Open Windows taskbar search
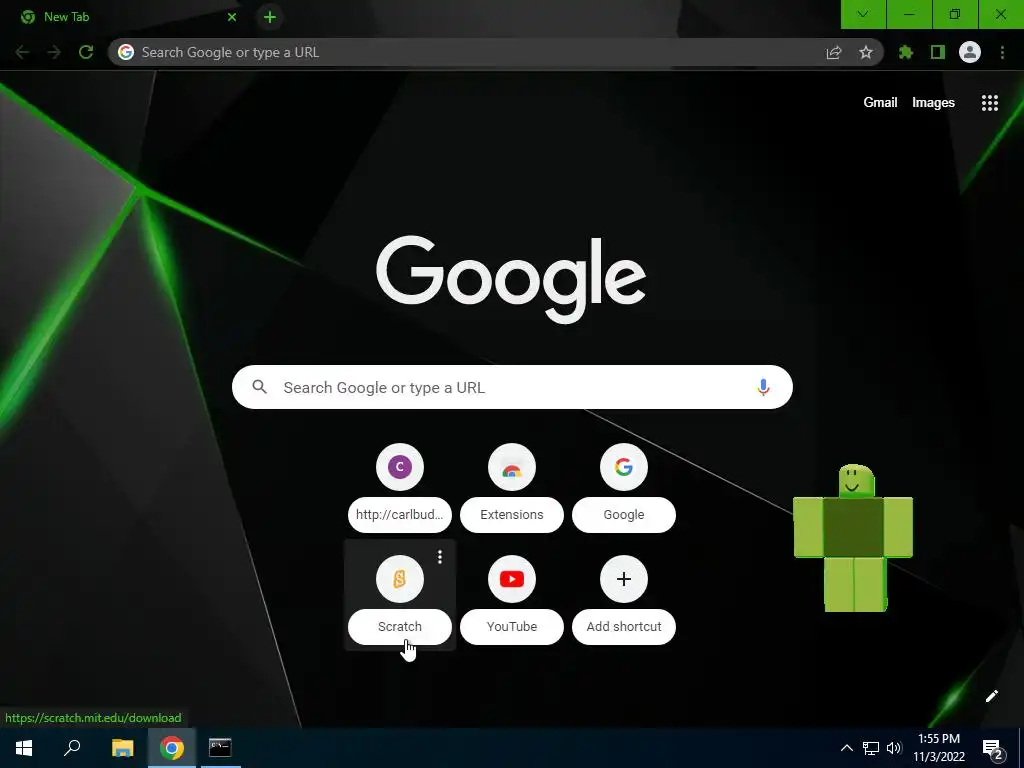The width and height of the screenshot is (1024, 768). point(72,748)
